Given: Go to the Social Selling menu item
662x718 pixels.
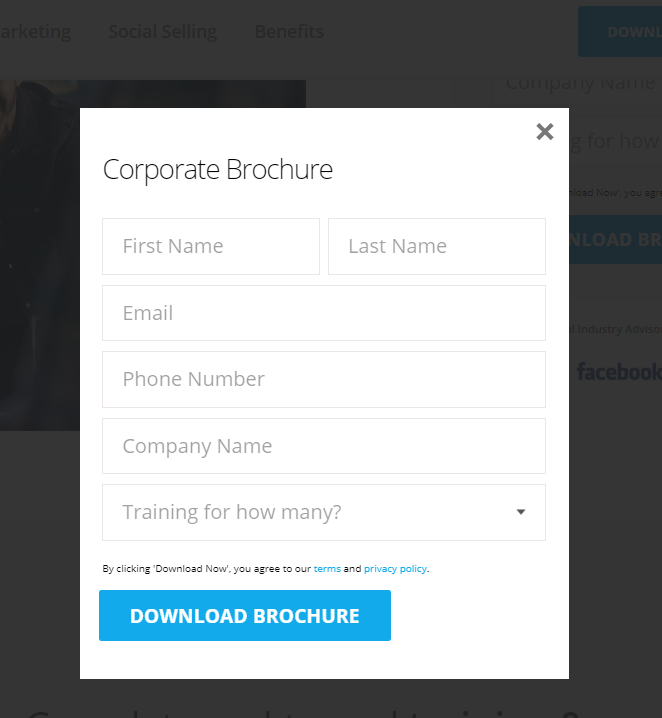Looking at the screenshot, I should [163, 32].
